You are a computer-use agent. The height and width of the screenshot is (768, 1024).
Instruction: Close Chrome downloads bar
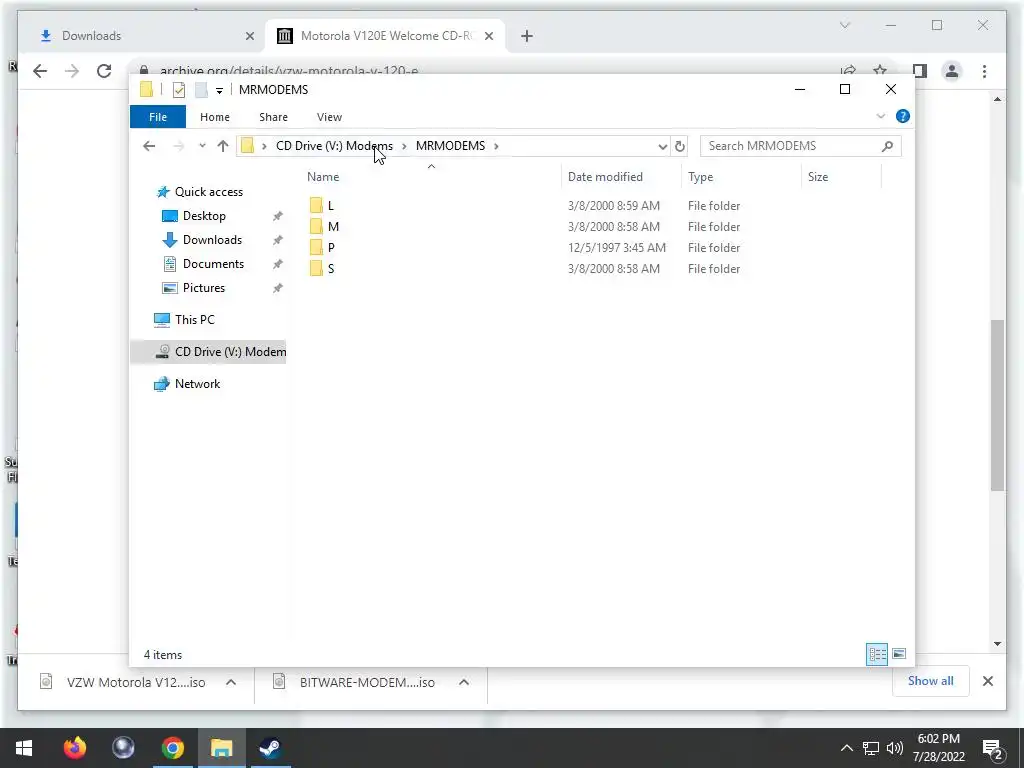pos(987,681)
